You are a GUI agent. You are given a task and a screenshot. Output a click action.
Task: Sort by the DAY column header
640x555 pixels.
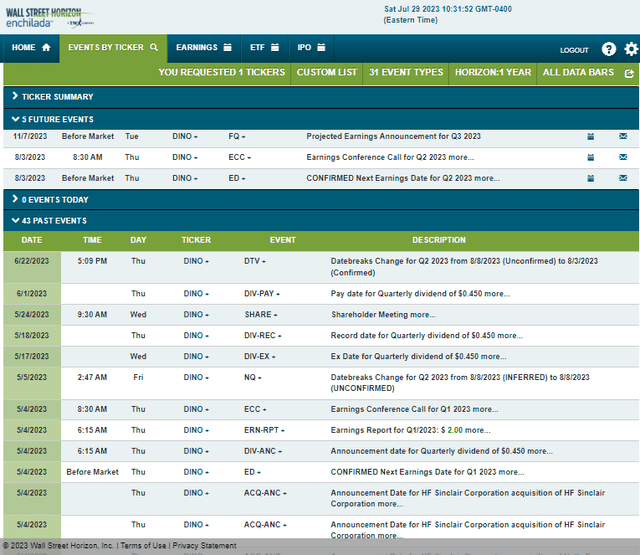(138, 240)
